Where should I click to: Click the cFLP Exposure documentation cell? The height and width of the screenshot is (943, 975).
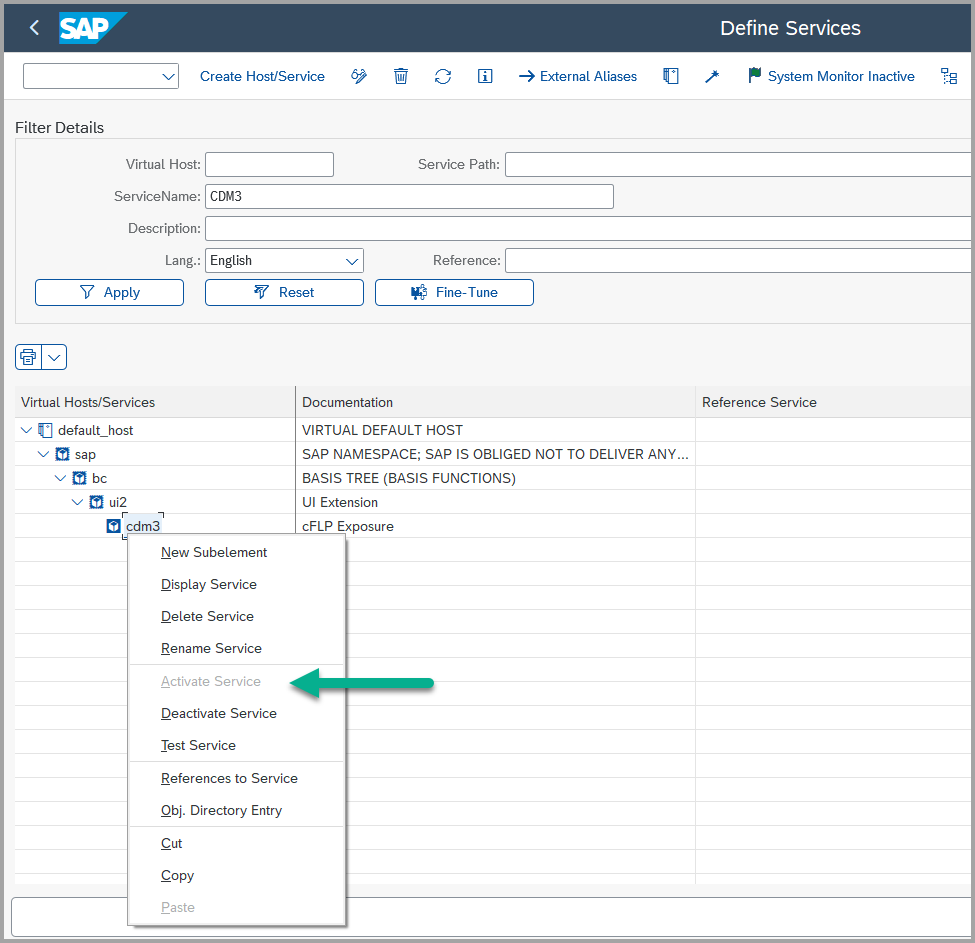pos(496,526)
